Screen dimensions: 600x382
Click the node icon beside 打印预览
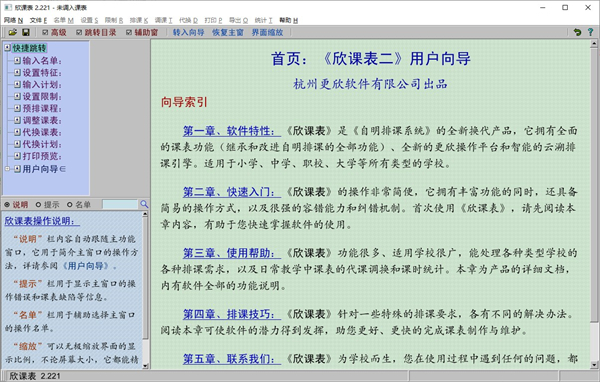(x=17, y=156)
